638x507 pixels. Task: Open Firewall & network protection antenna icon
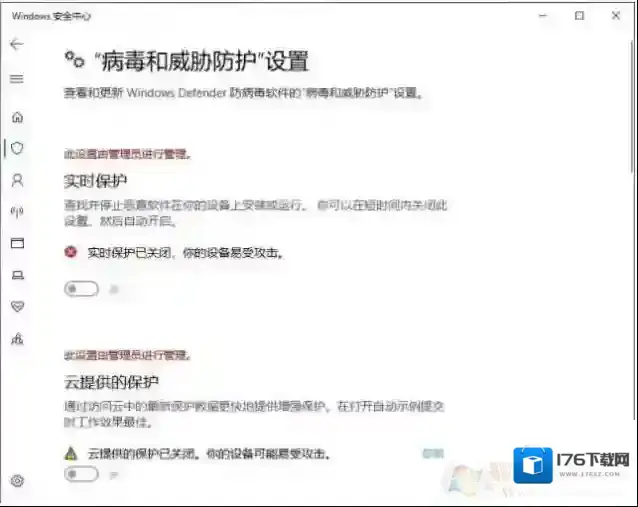pos(17,212)
